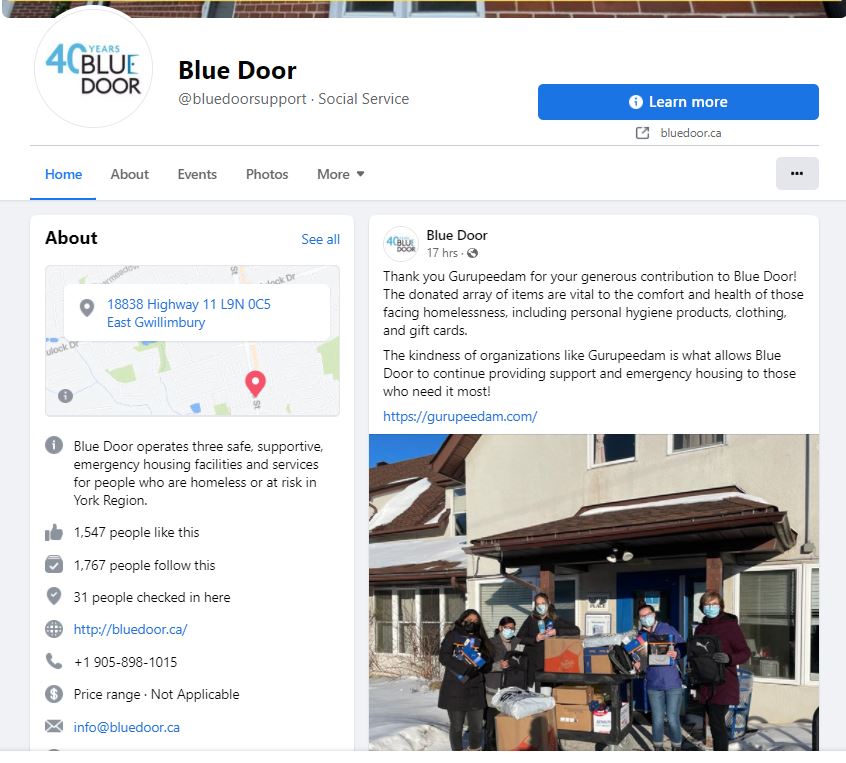Click the post's public globe icon
Image resolution: width=846 pixels, height=763 pixels.
(x=473, y=253)
